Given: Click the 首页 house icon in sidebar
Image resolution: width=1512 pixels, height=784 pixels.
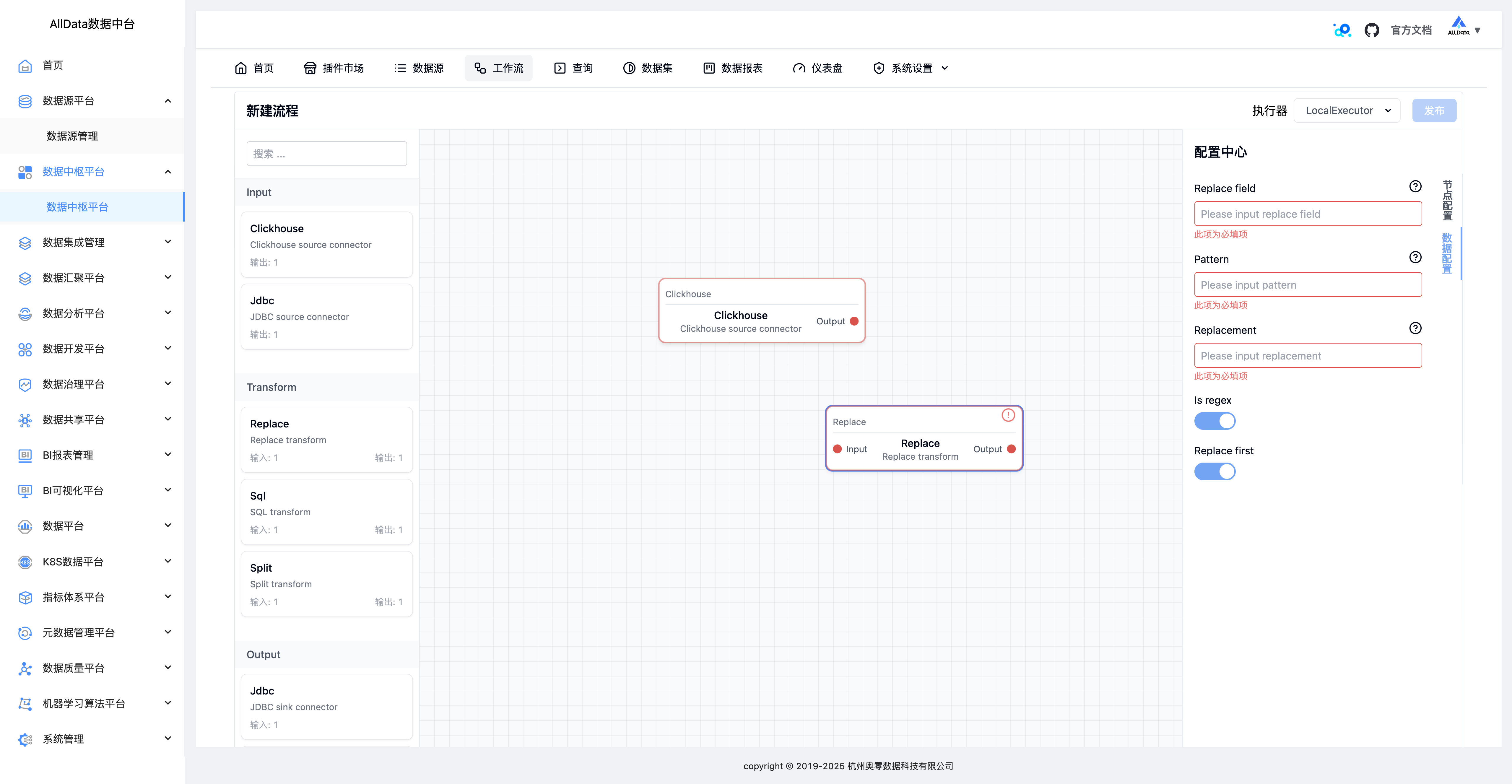Looking at the screenshot, I should point(25,66).
